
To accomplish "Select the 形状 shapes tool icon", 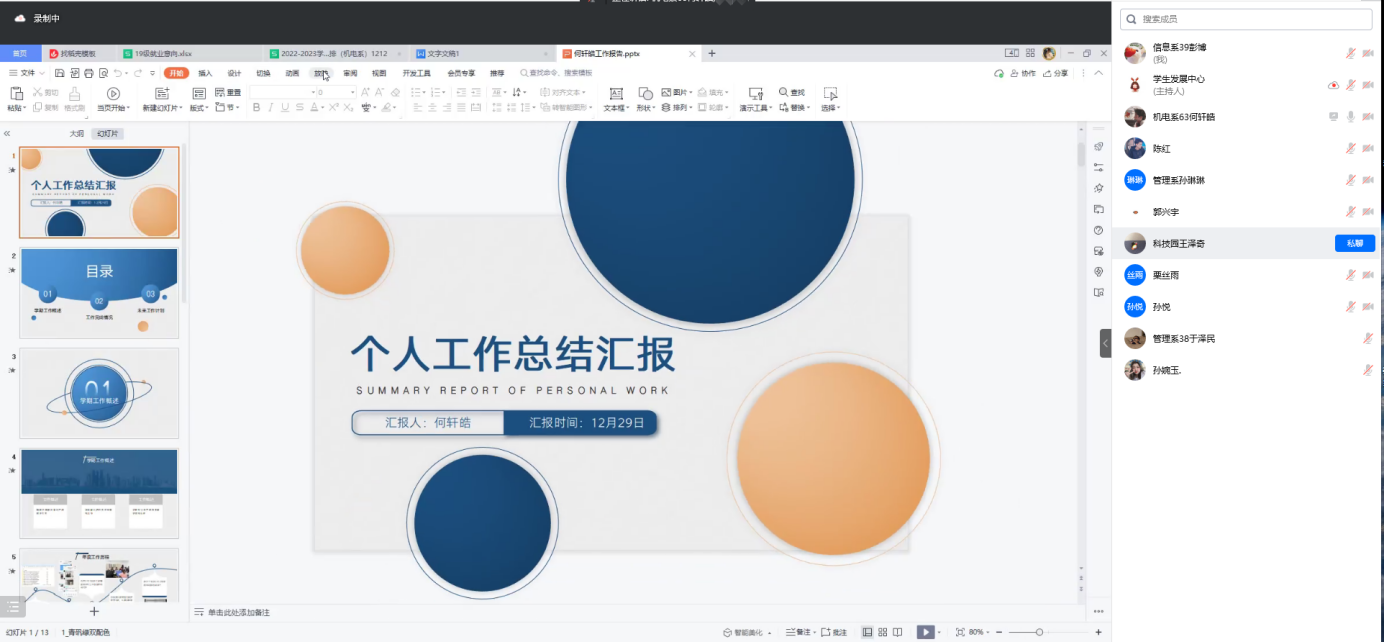I will [646, 93].
